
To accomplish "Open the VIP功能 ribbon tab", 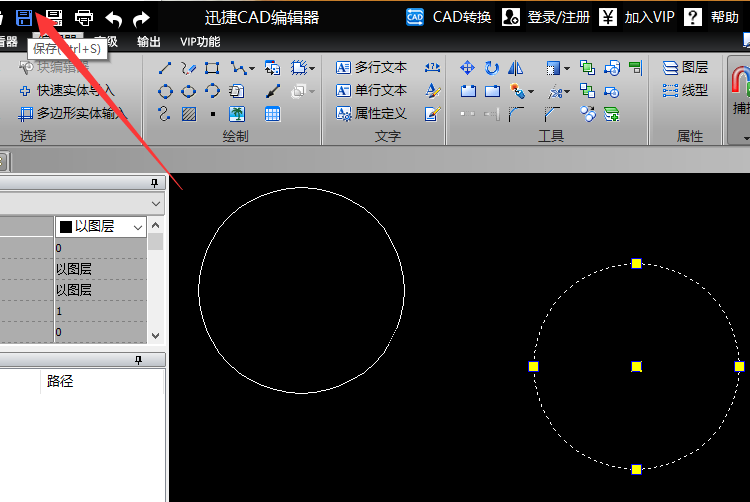I will pyautogui.click(x=200, y=42).
